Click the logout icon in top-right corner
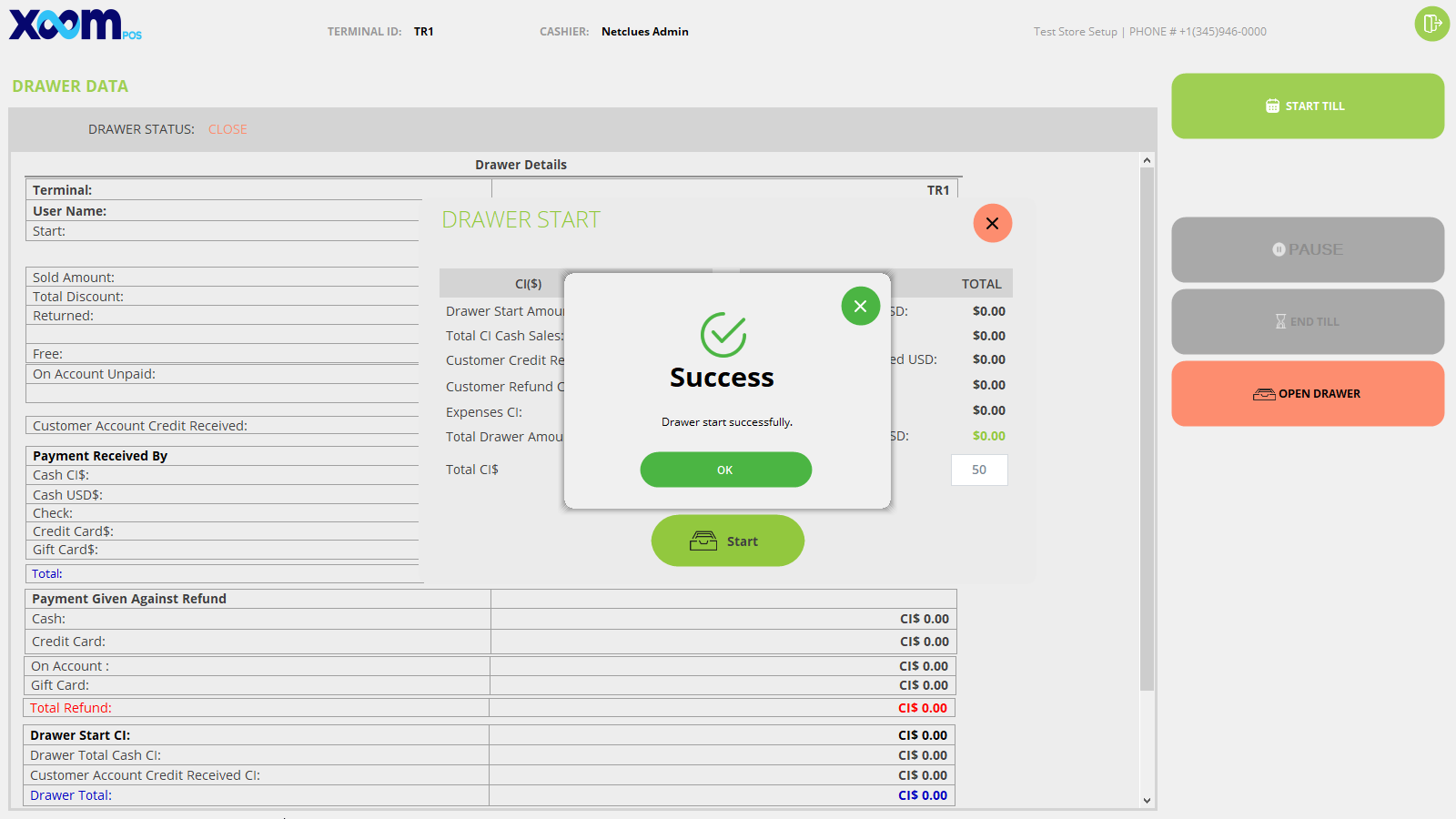 click(x=1431, y=24)
